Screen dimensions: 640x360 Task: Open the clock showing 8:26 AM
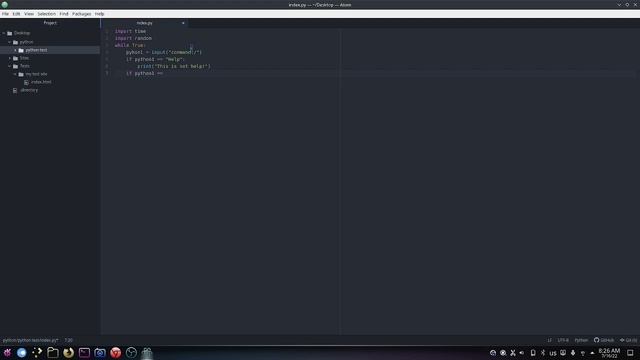(x=609, y=353)
